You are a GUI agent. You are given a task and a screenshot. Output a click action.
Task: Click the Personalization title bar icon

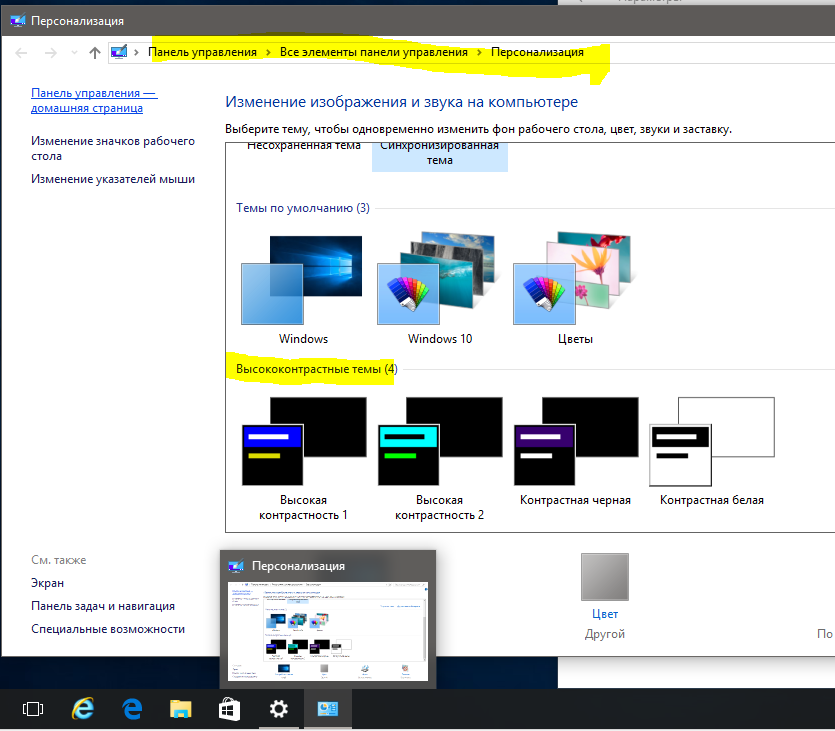[18, 21]
